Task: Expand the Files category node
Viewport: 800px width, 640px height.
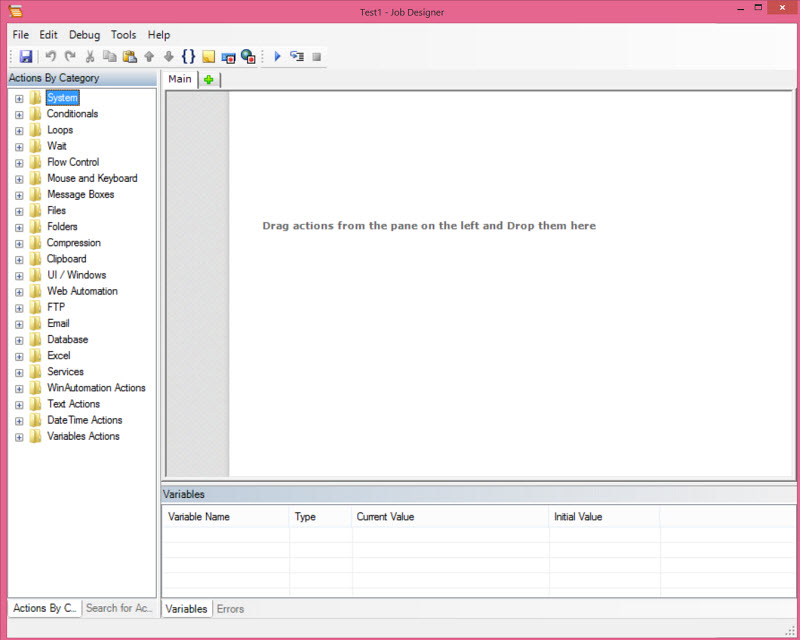Action: tap(19, 211)
